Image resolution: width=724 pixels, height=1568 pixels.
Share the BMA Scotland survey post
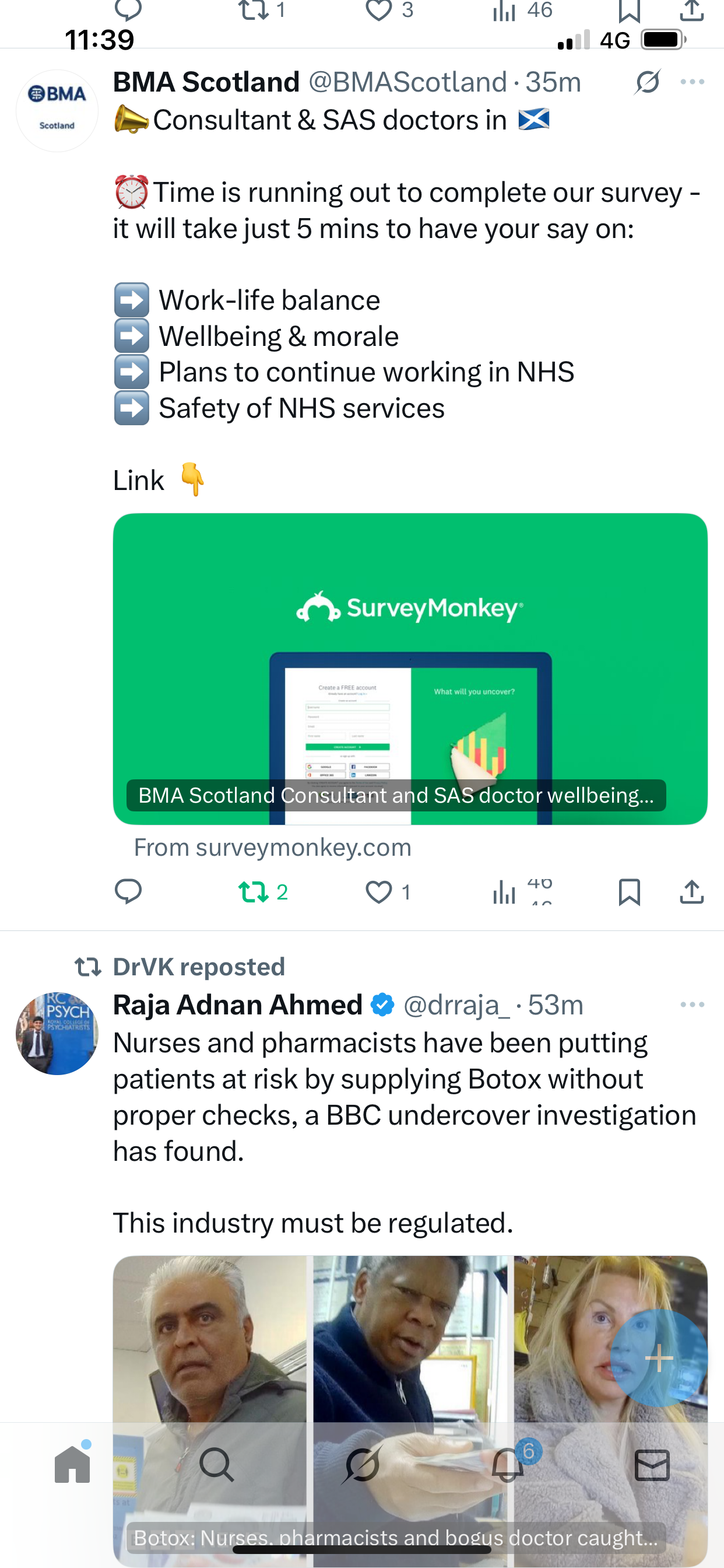click(692, 892)
